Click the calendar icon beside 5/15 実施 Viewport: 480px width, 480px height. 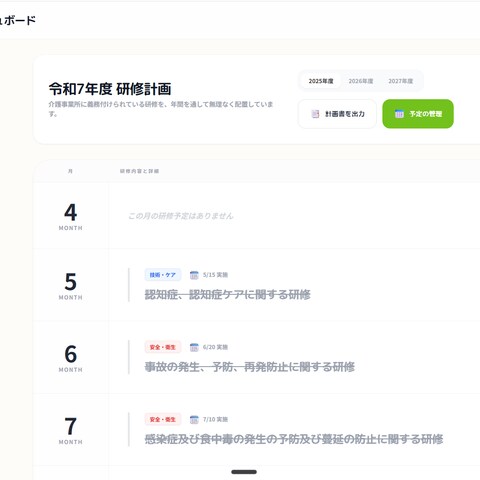click(194, 275)
